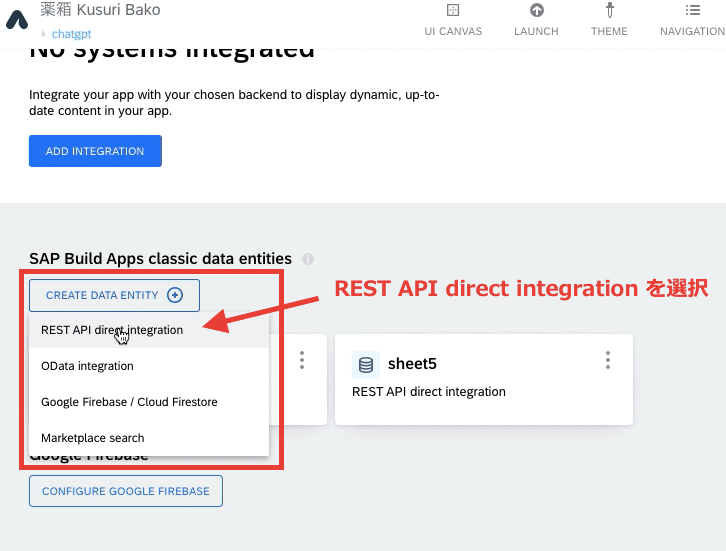The width and height of the screenshot is (726, 551).
Task: Switch to the UI CANVAS tab label
Action: pyautogui.click(x=453, y=31)
